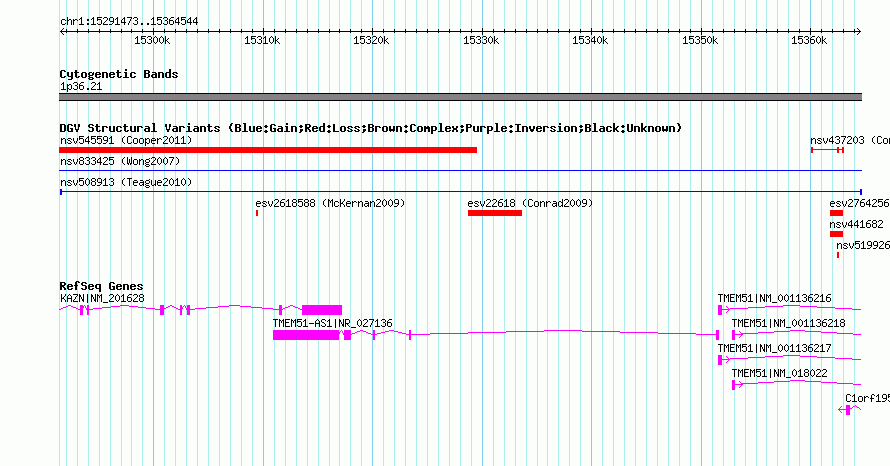Click the 1p36.21 cytogenetic band bar

point(460,97)
